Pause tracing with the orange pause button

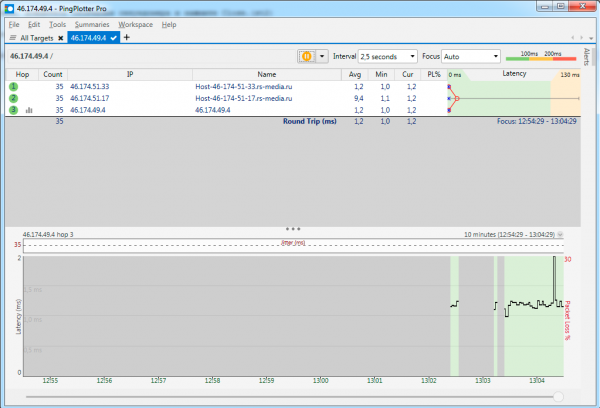(x=307, y=56)
